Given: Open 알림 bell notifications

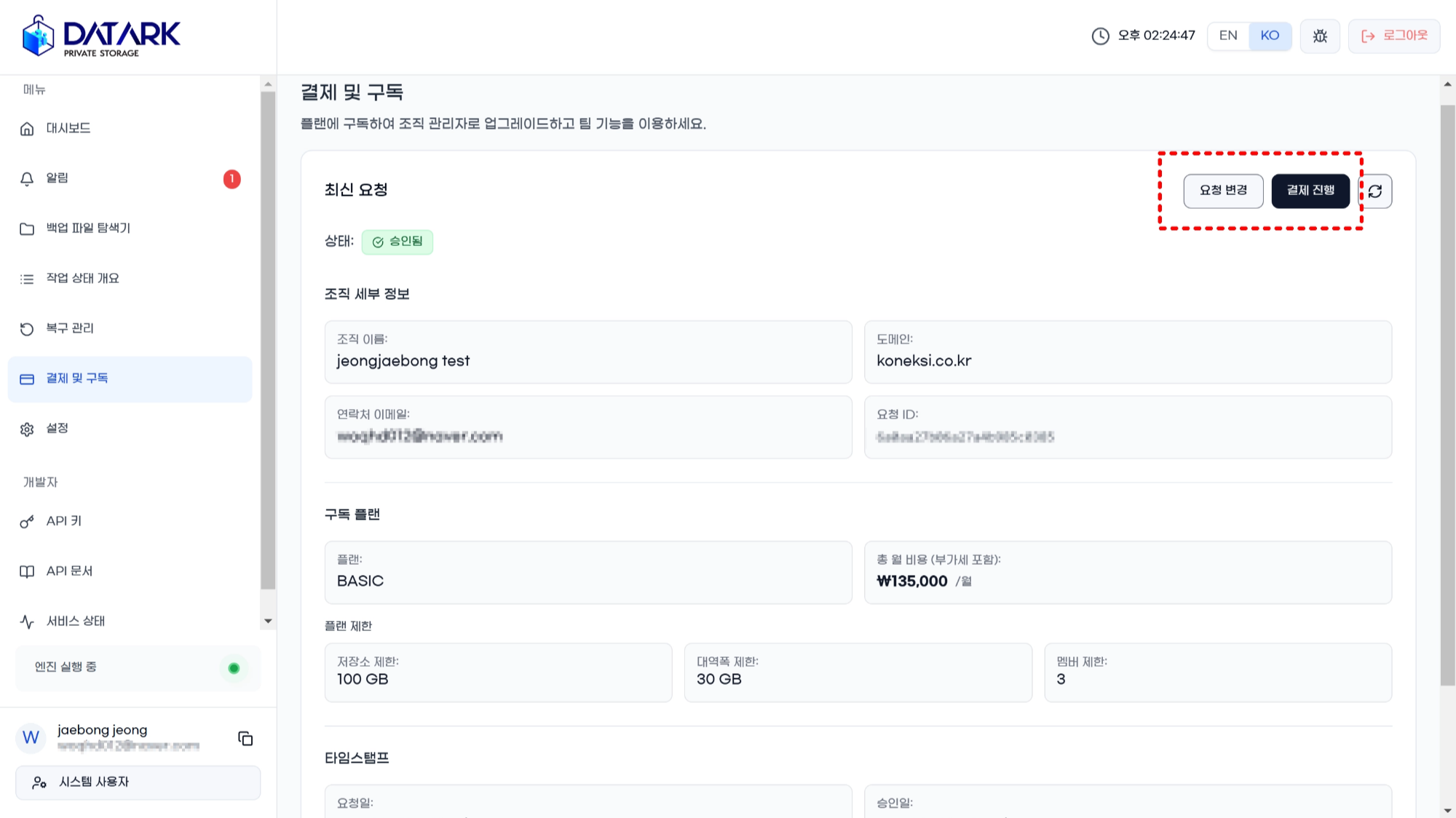Looking at the screenshot, I should coord(130,178).
